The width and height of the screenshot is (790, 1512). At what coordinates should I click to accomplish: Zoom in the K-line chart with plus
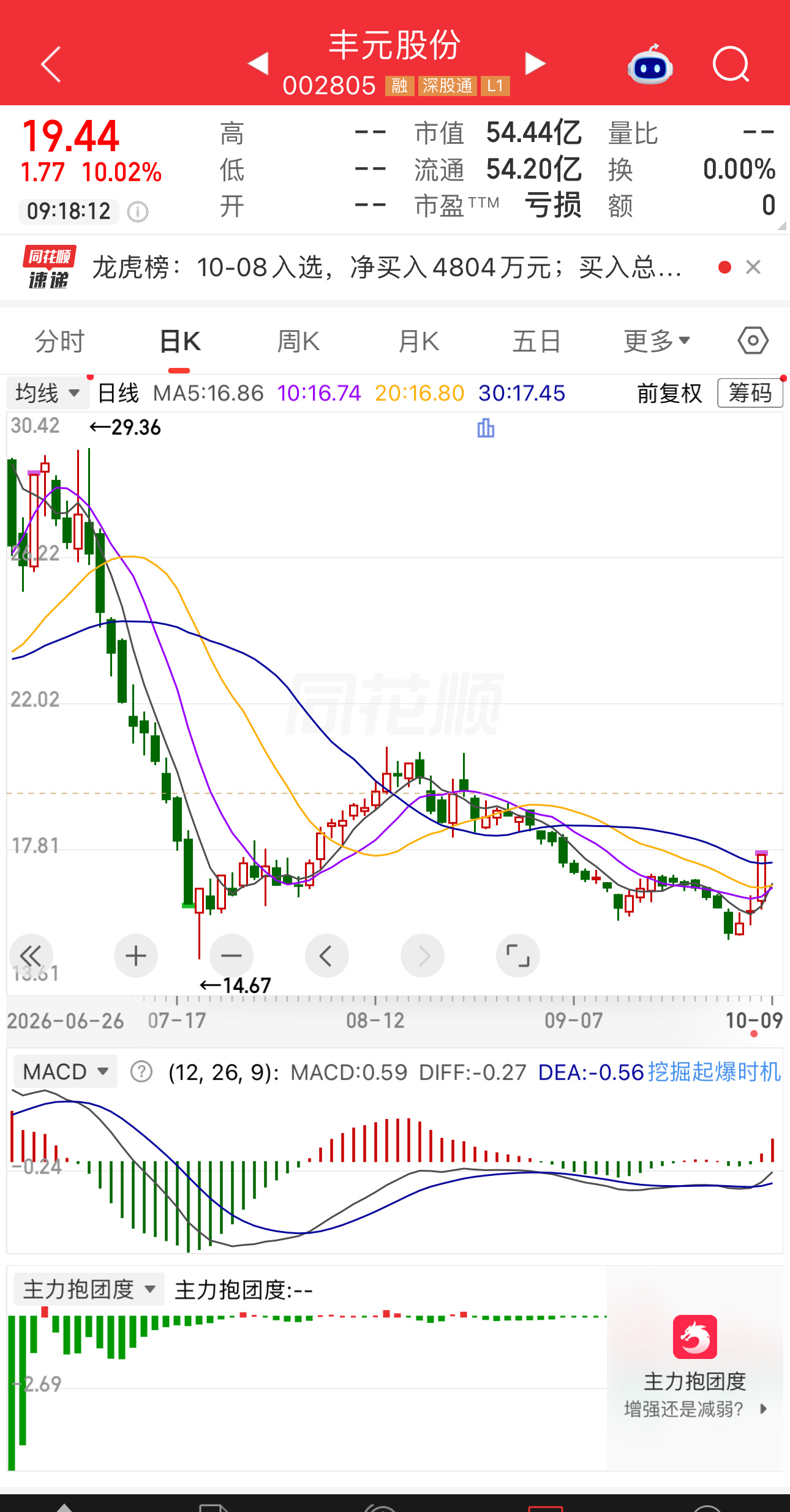click(x=136, y=956)
